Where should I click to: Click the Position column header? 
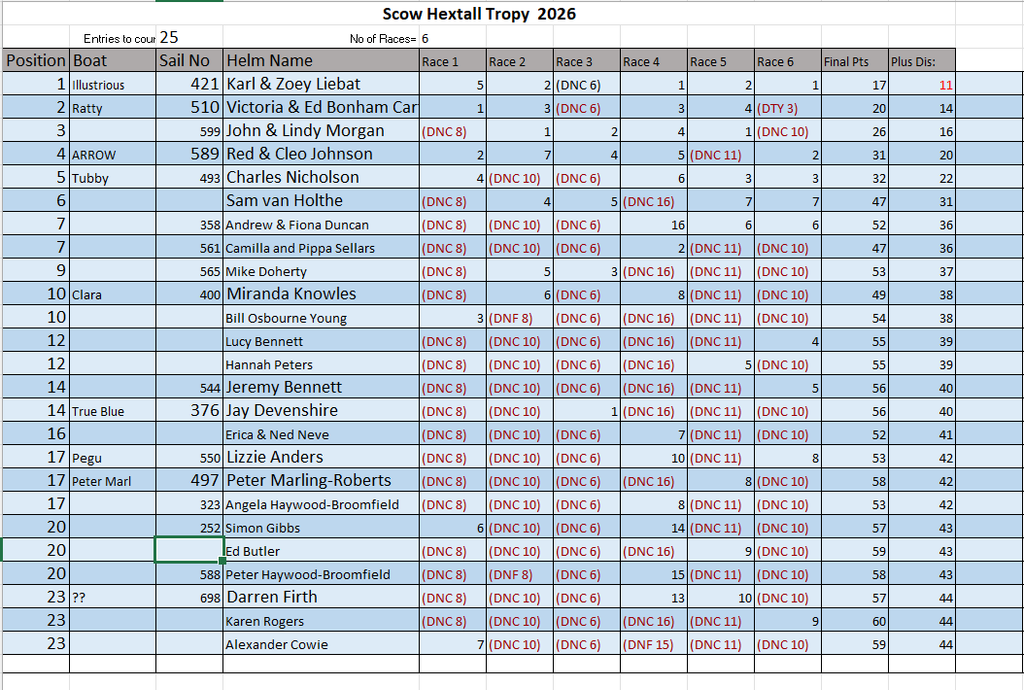36,61
